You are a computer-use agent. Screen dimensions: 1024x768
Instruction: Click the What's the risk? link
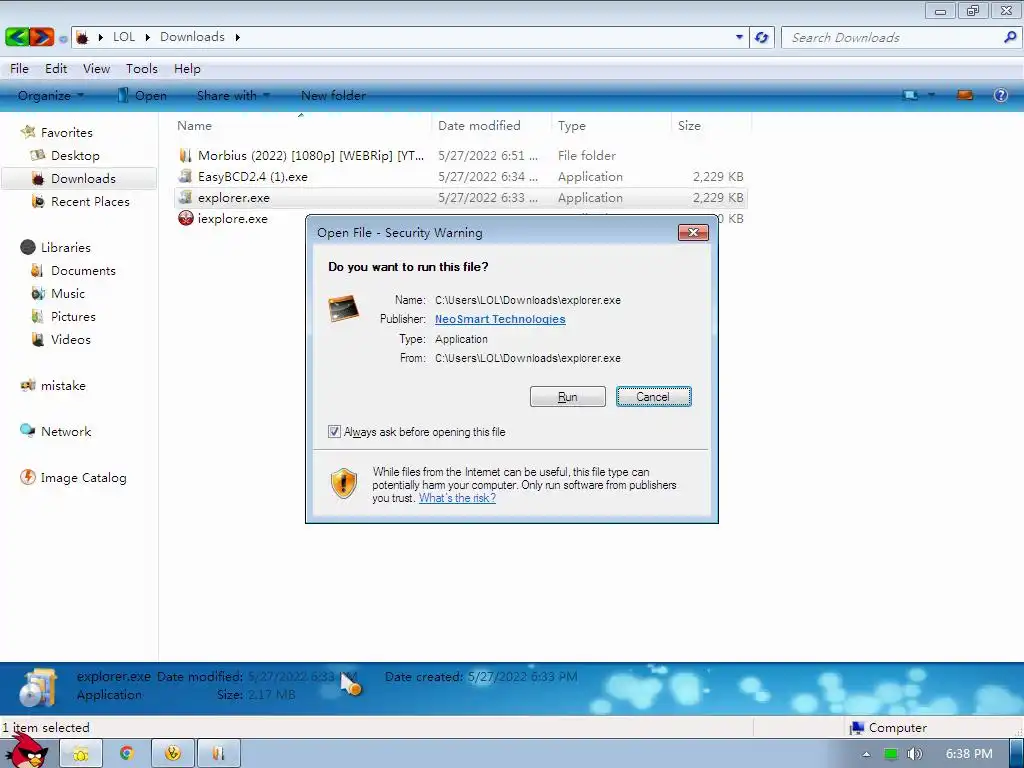[x=457, y=498]
